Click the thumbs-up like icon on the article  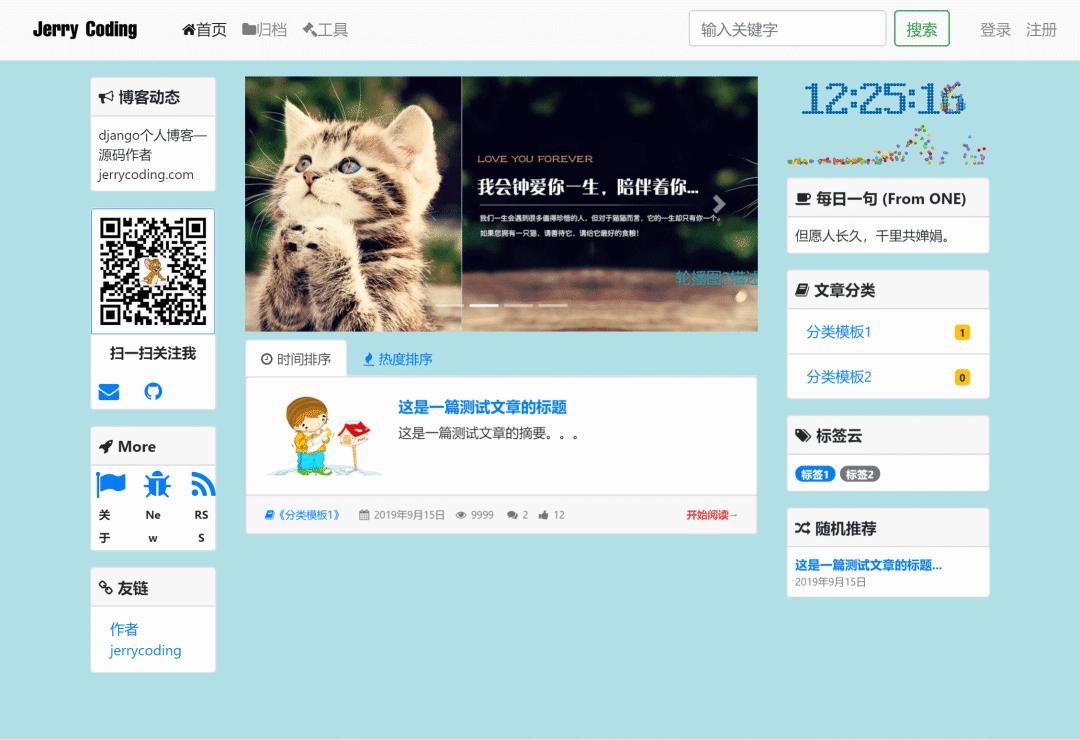click(x=541, y=515)
